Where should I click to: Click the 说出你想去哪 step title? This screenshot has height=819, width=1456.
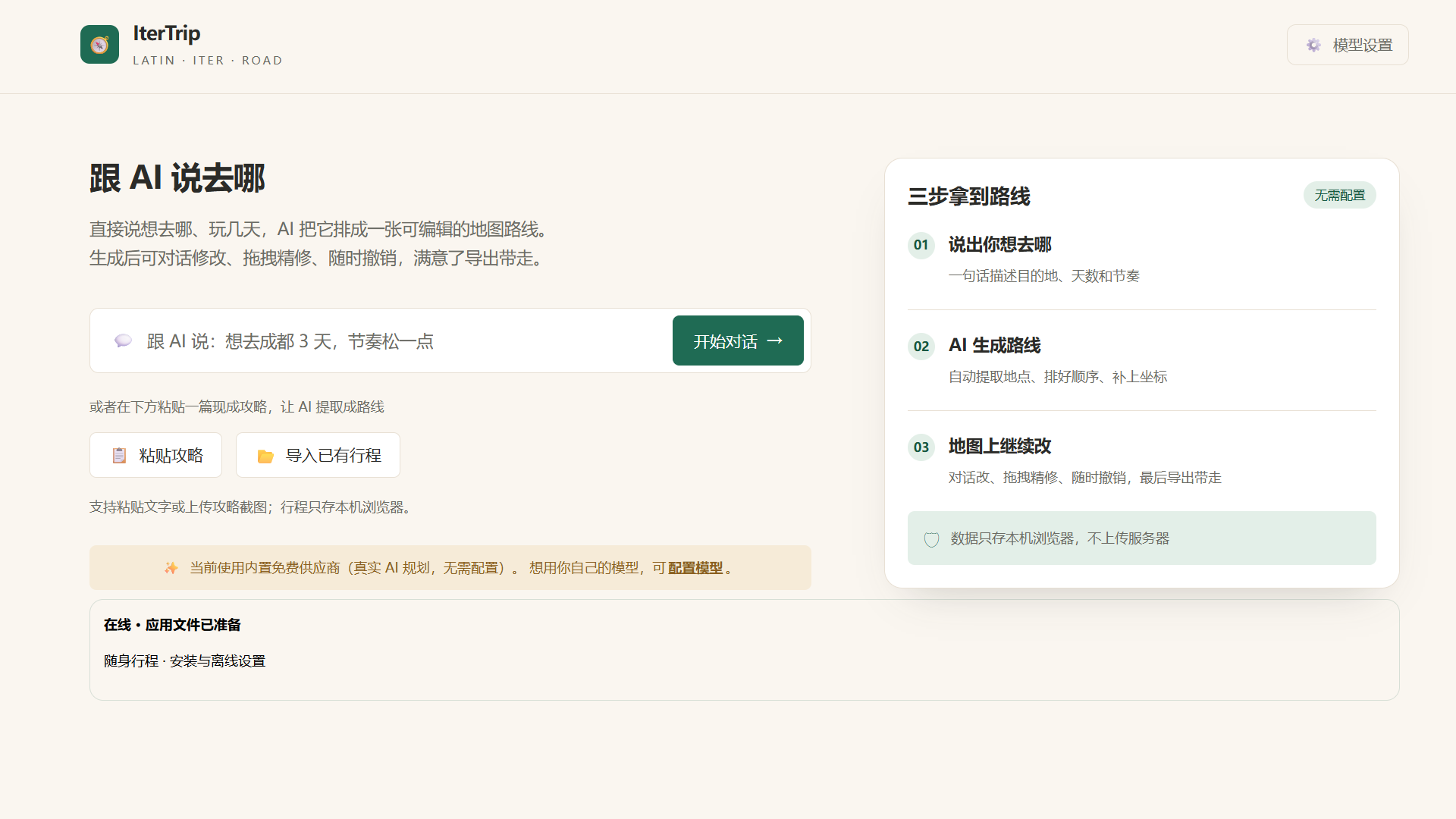1000,244
